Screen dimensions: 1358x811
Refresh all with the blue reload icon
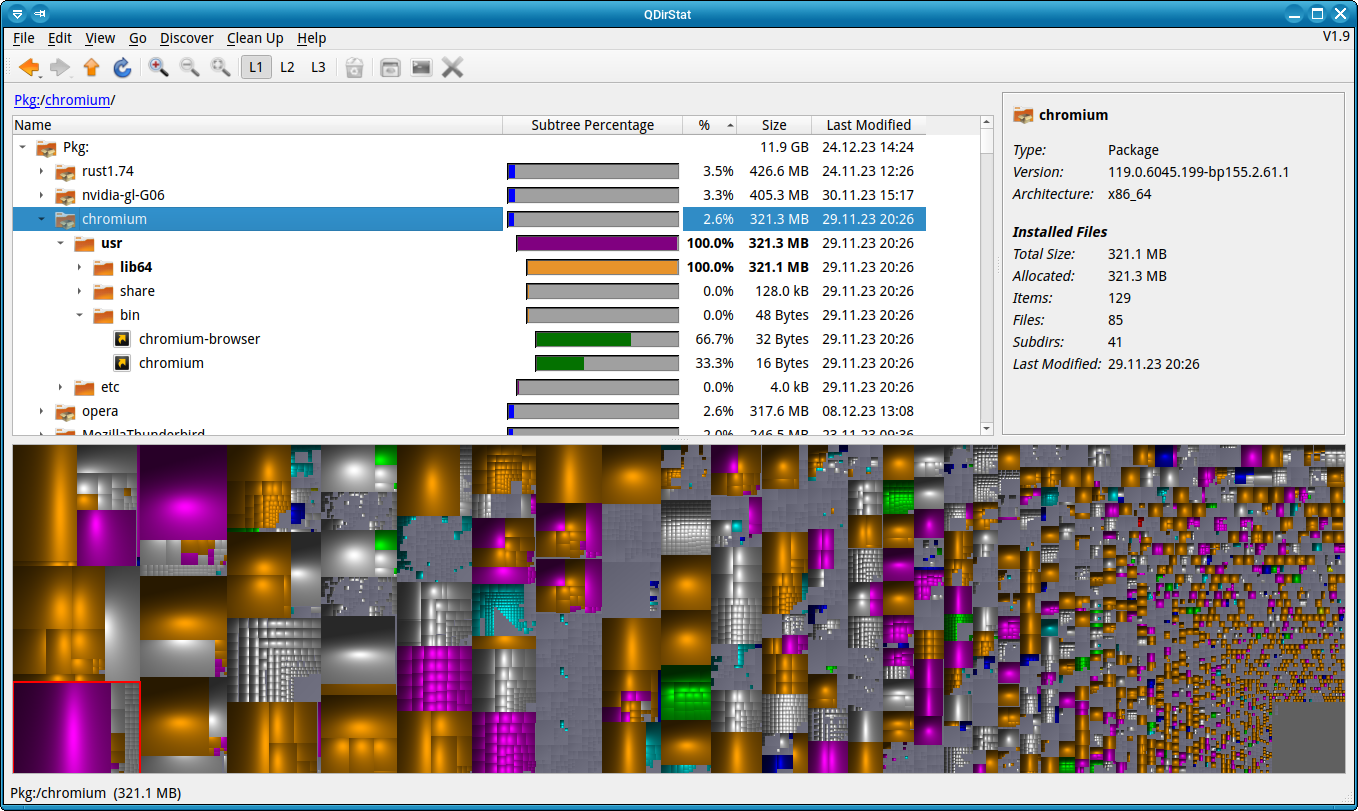pos(122,67)
